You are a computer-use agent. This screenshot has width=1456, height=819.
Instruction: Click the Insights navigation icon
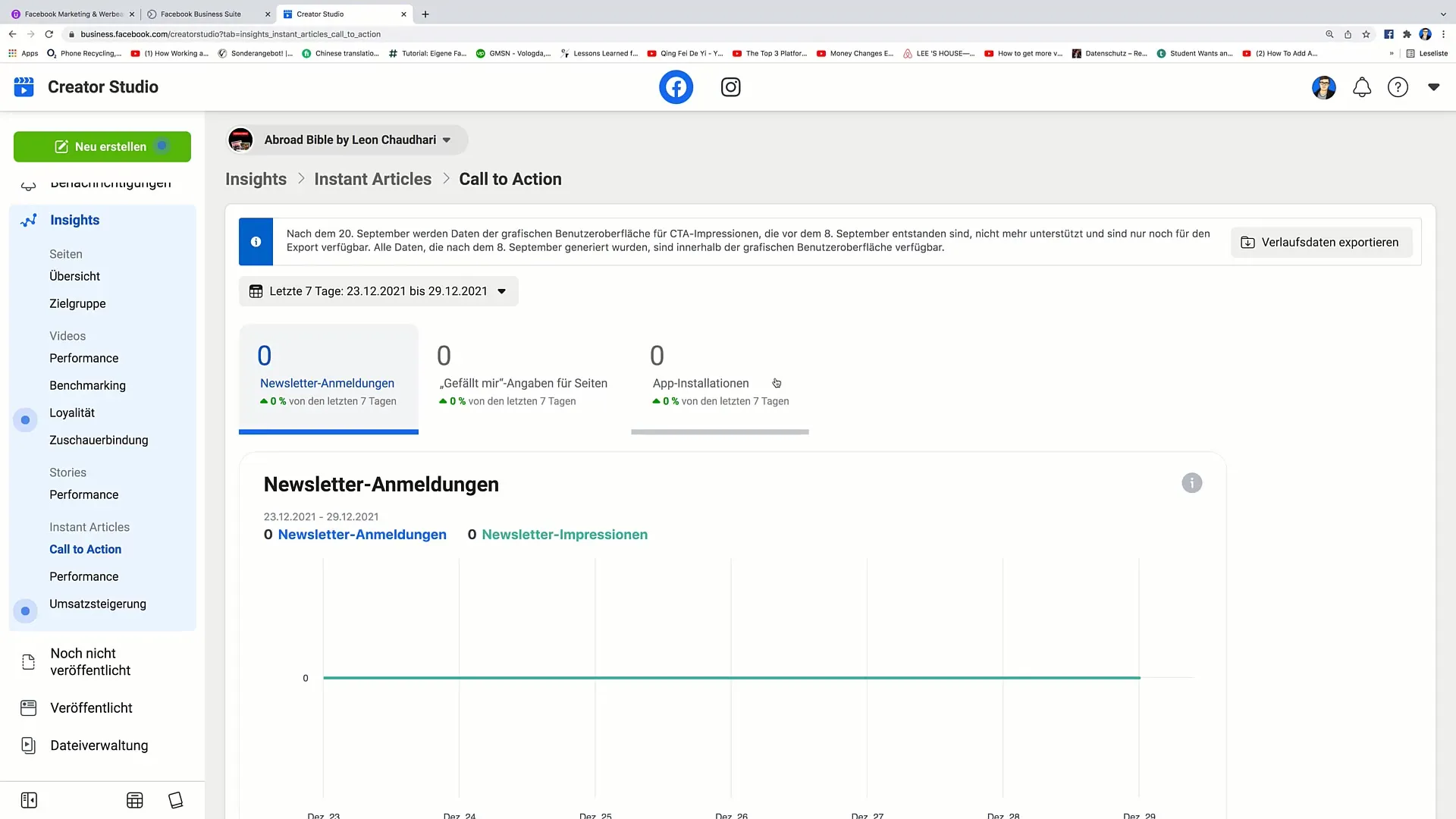[x=29, y=220]
